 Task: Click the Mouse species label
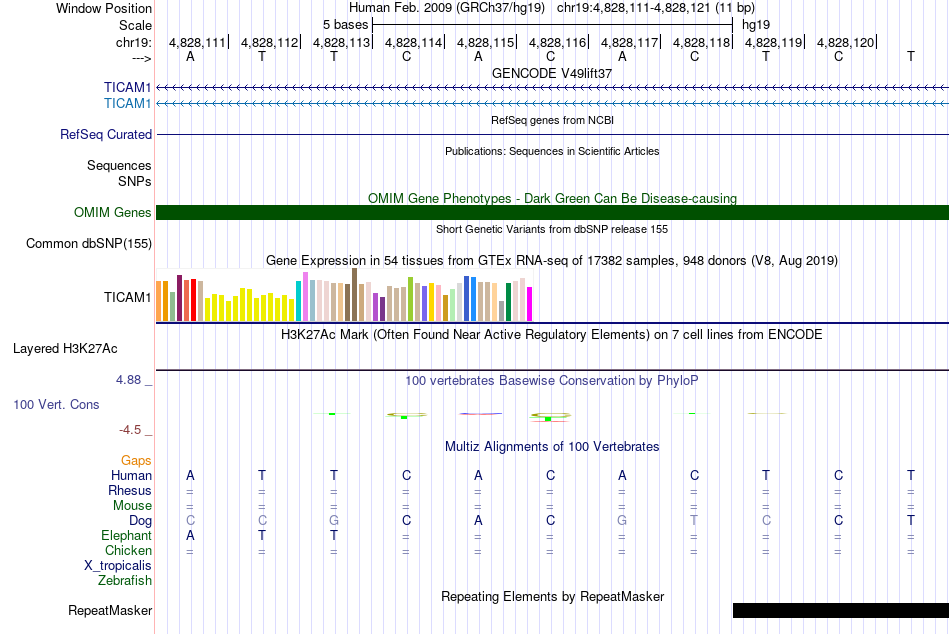(x=132, y=506)
